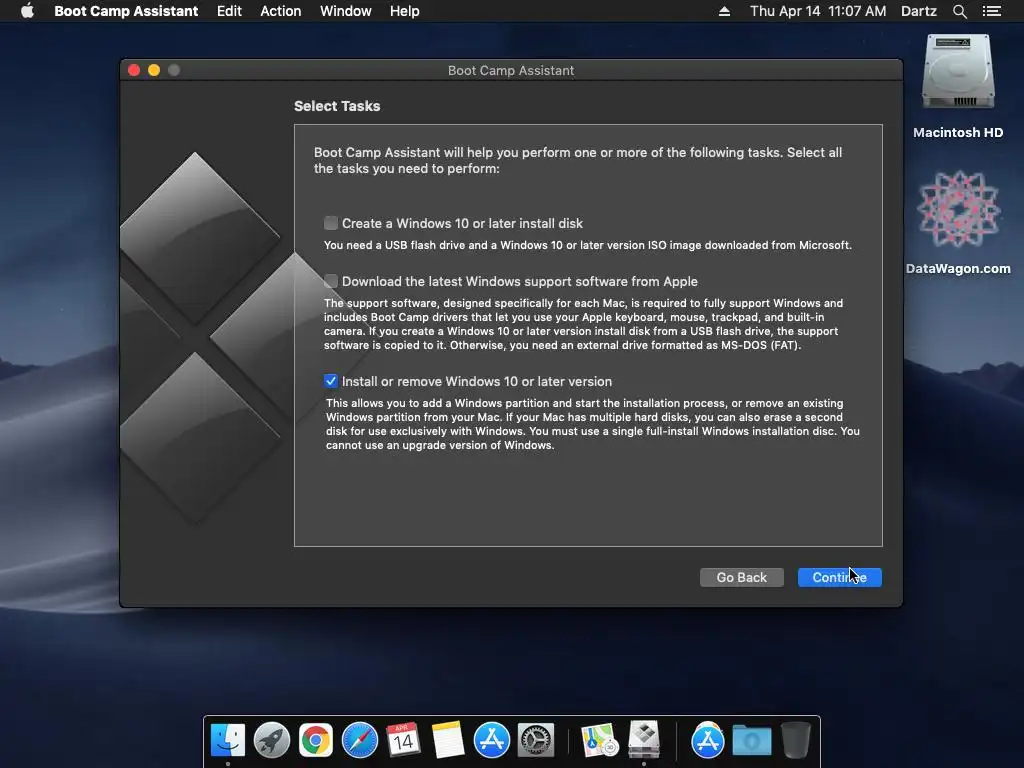
Task: Click Boot Camp Assistant icon in Dock
Action: click(x=644, y=739)
